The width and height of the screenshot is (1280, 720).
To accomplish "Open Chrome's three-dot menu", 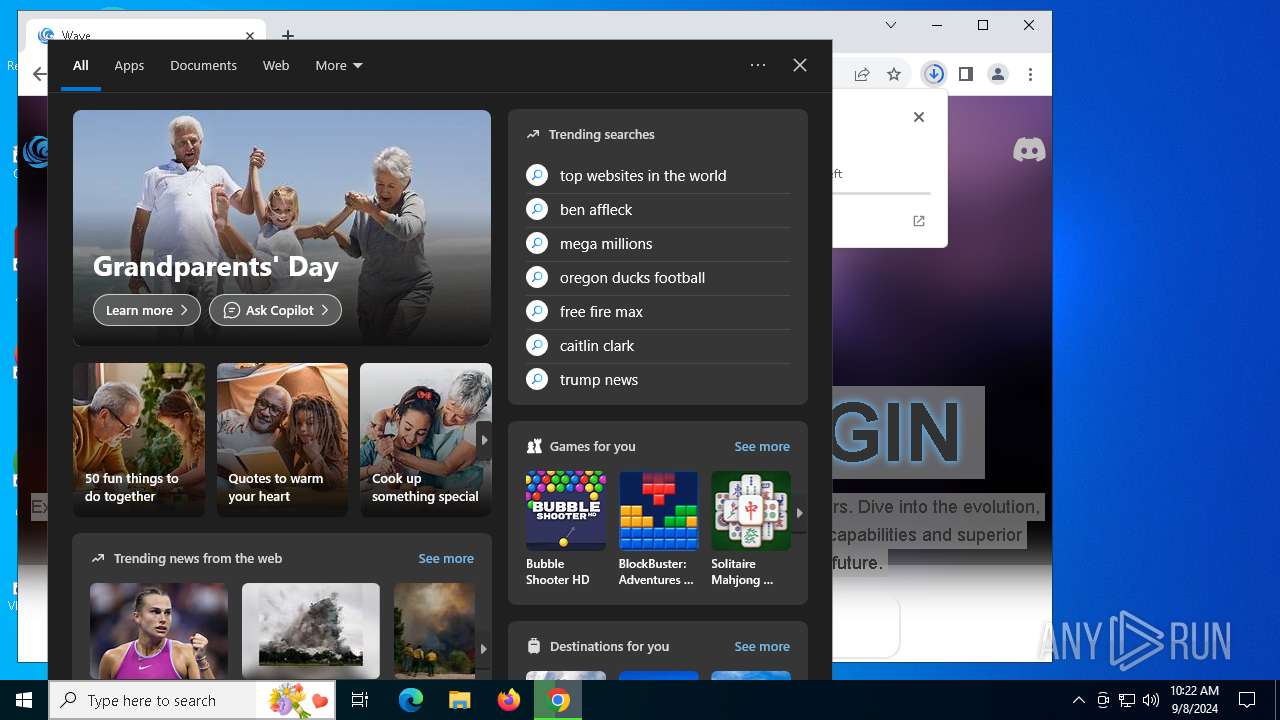I will (1030, 74).
